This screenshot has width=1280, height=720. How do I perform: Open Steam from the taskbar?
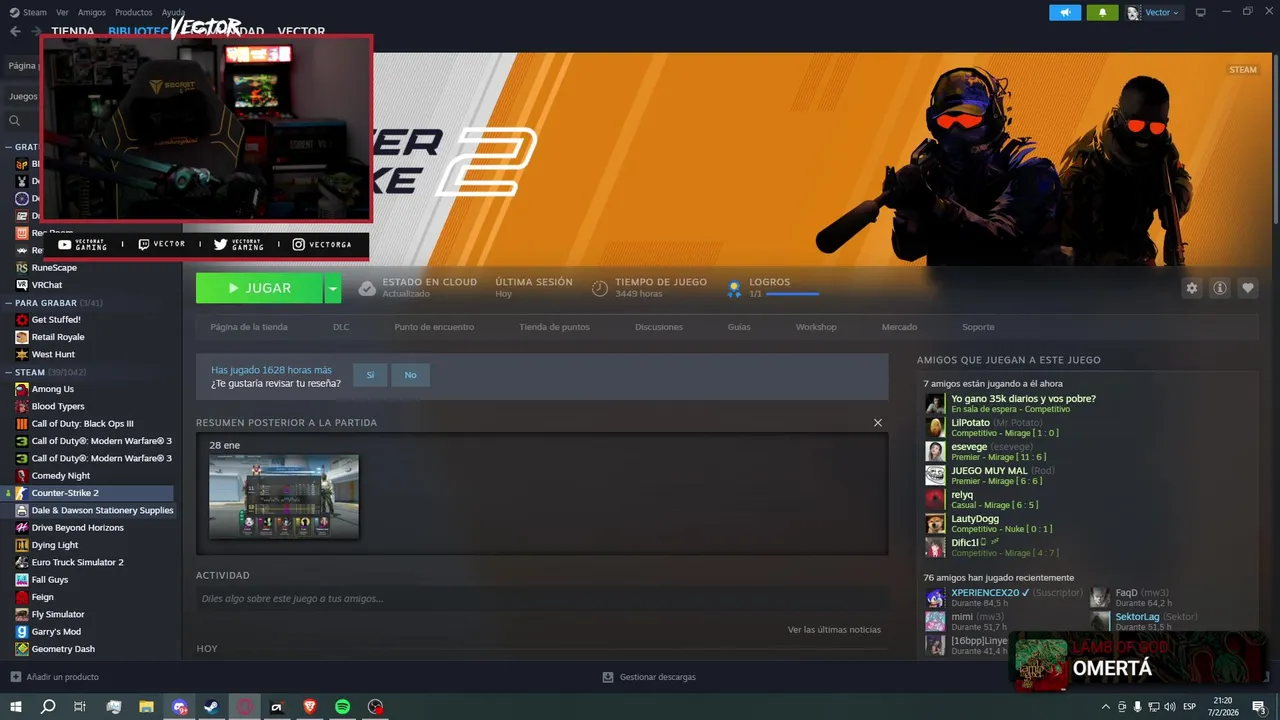tap(212, 707)
